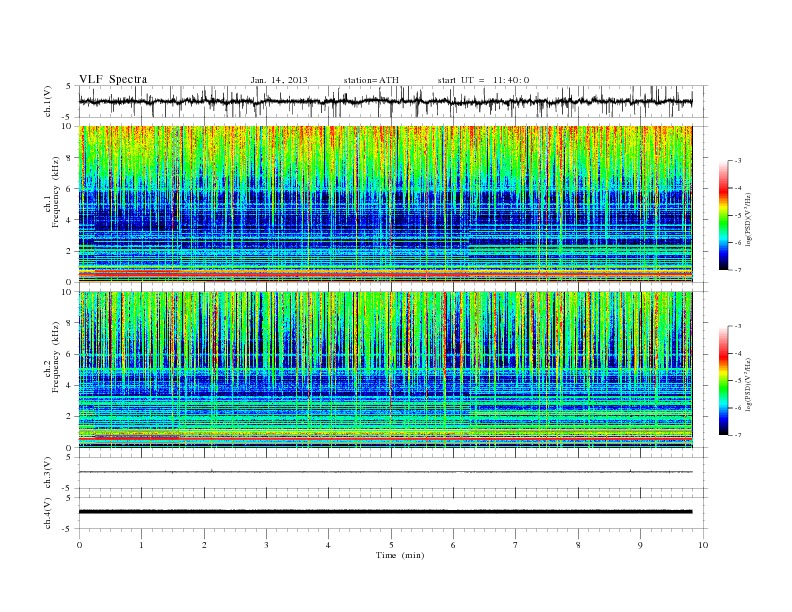Click the time axis tick label "5"
The width and height of the screenshot is (792, 612).
pos(391,545)
